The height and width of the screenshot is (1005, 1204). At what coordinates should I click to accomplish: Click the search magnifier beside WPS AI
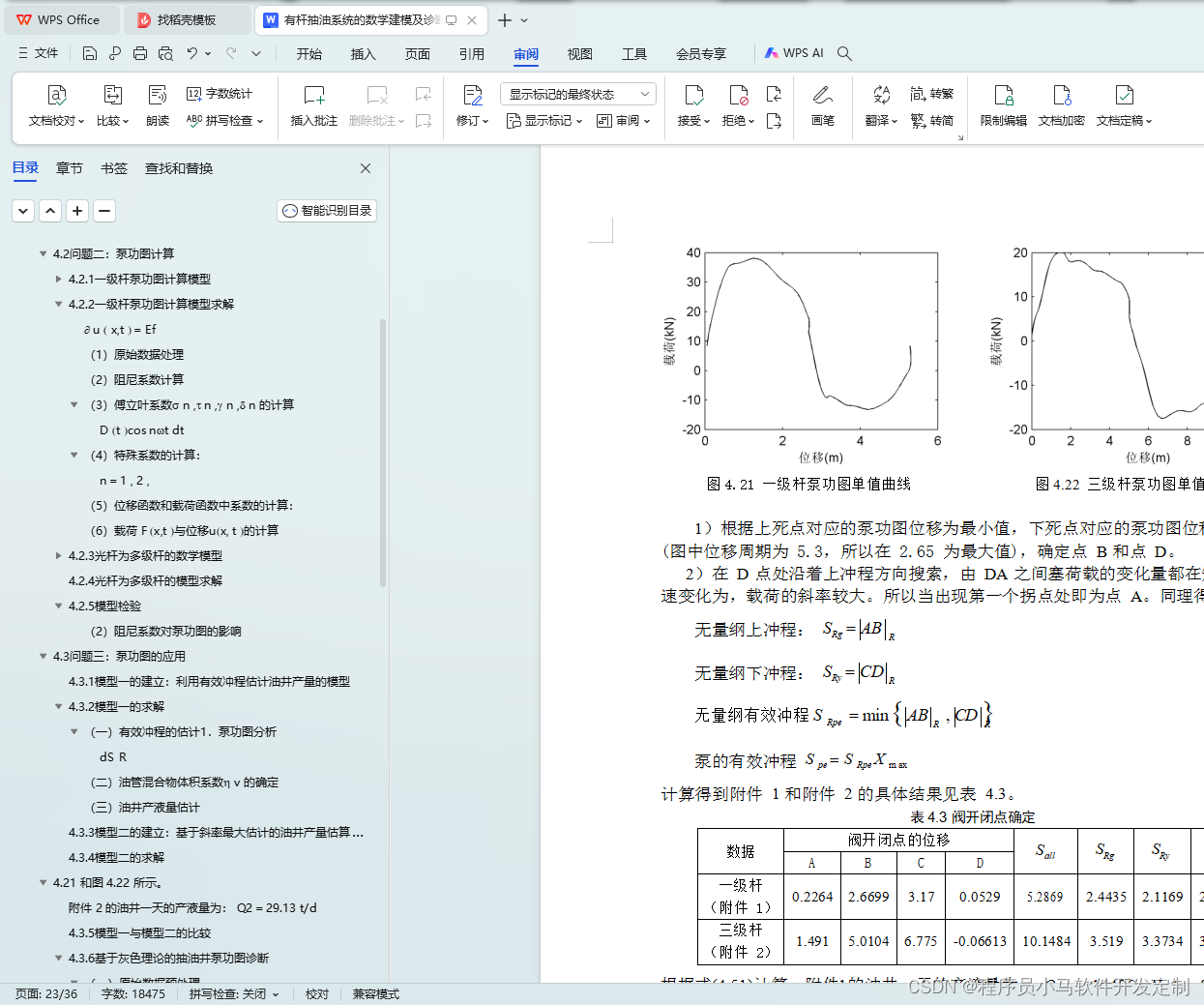pos(844,53)
